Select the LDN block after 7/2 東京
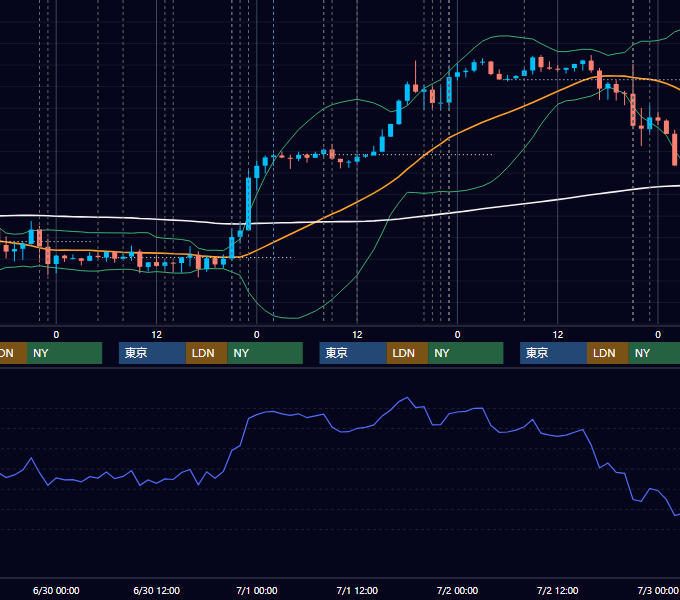The image size is (680, 600). (608, 353)
